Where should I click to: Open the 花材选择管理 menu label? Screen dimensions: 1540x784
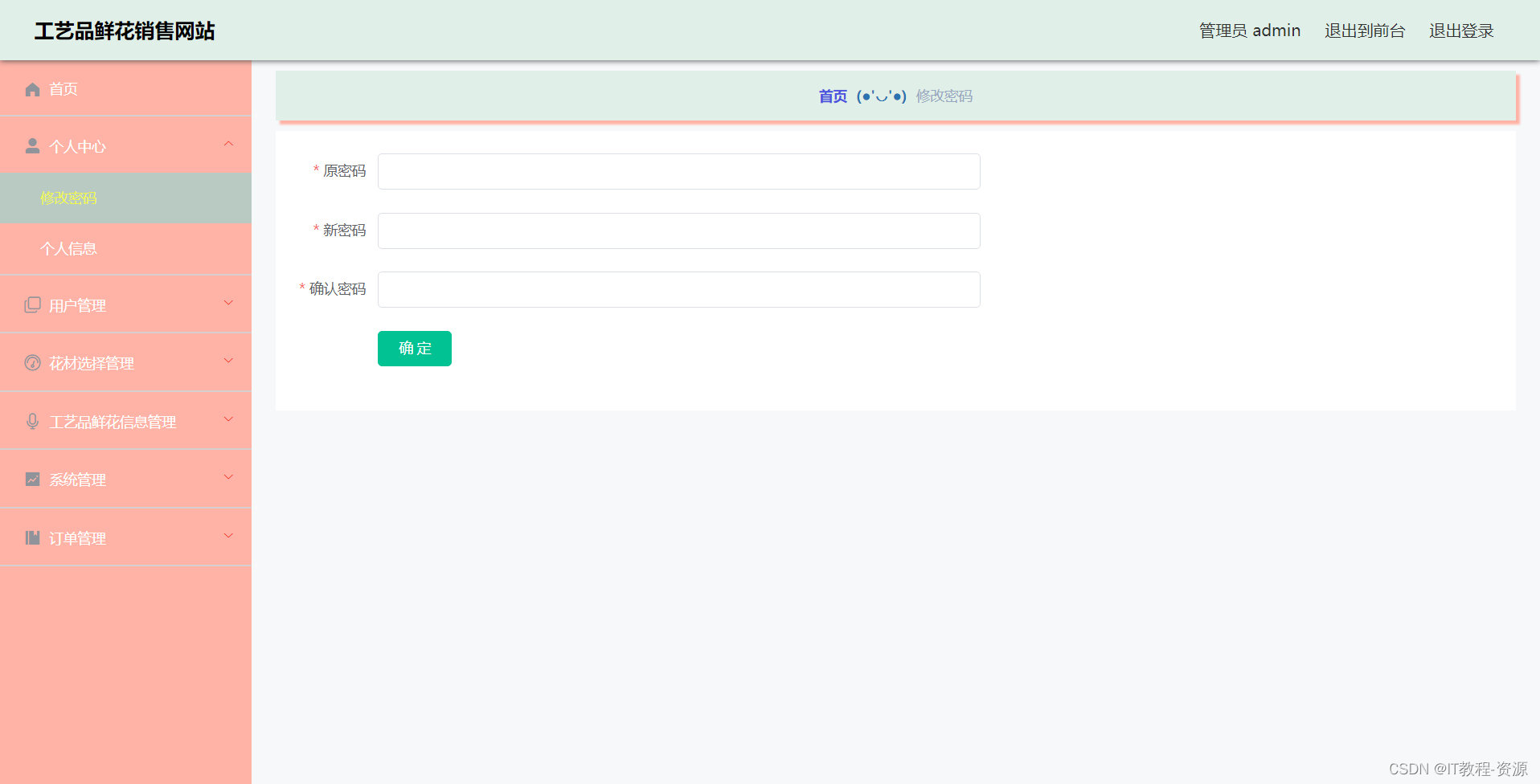tap(92, 363)
